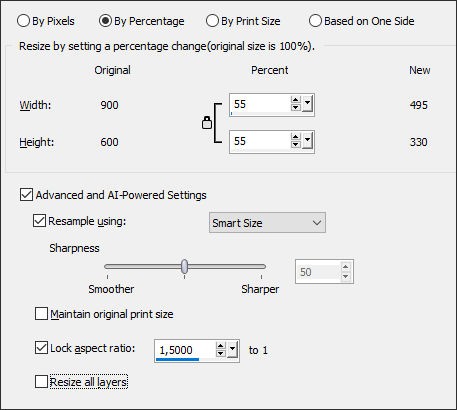The width and height of the screenshot is (457, 410).
Task: Uncheck Advanced and AI-Powered Settings
Action: [26, 195]
